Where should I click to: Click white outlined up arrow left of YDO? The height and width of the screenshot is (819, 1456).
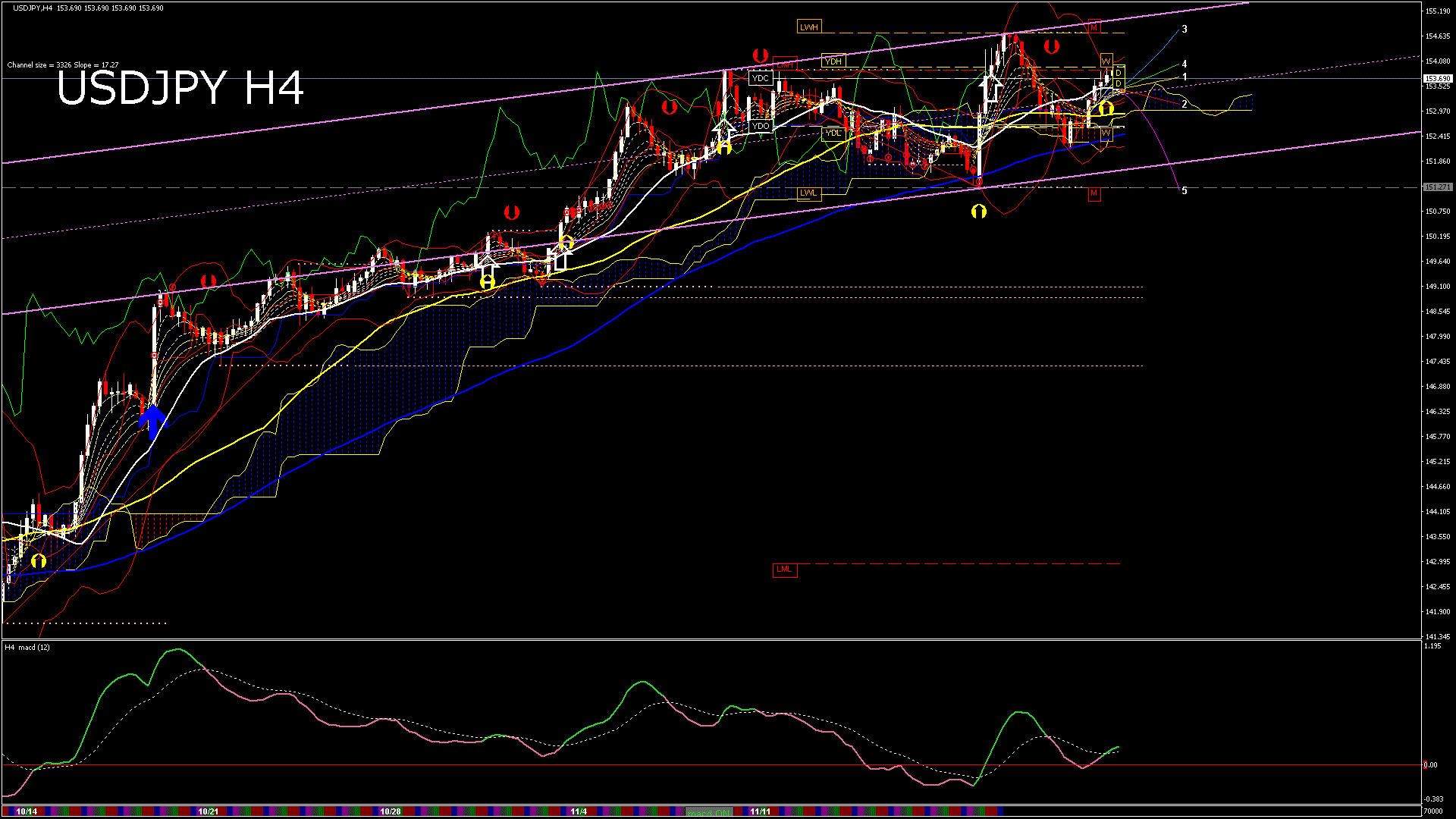725,131
